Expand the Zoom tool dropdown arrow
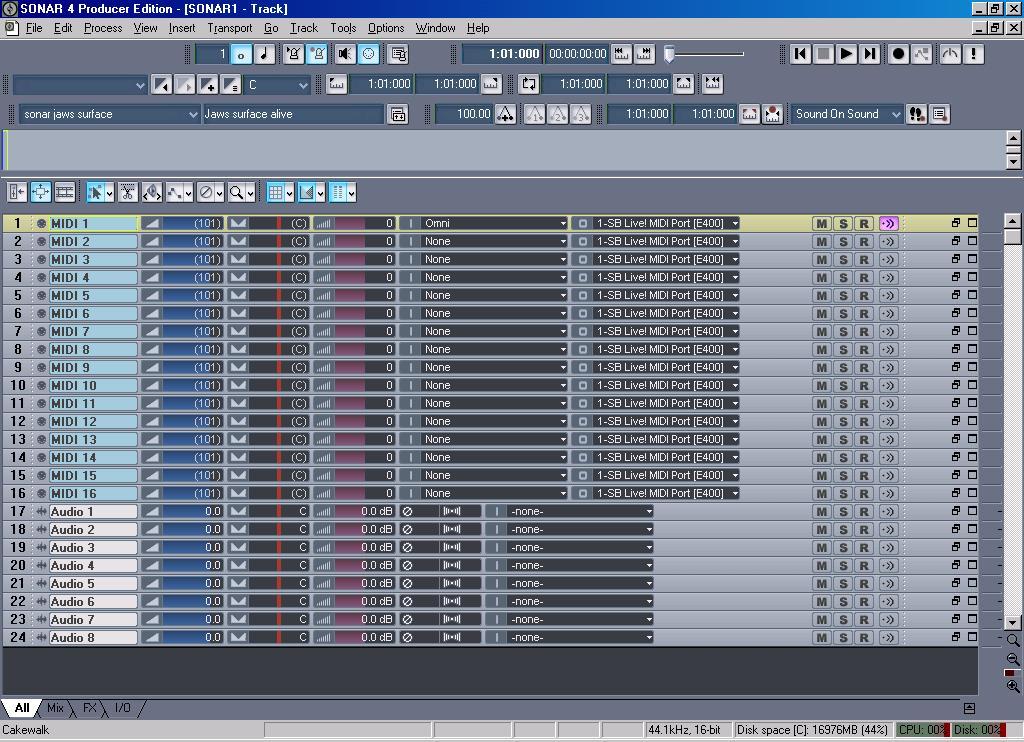This screenshot has width=1024, height=742. coord(250,193)
